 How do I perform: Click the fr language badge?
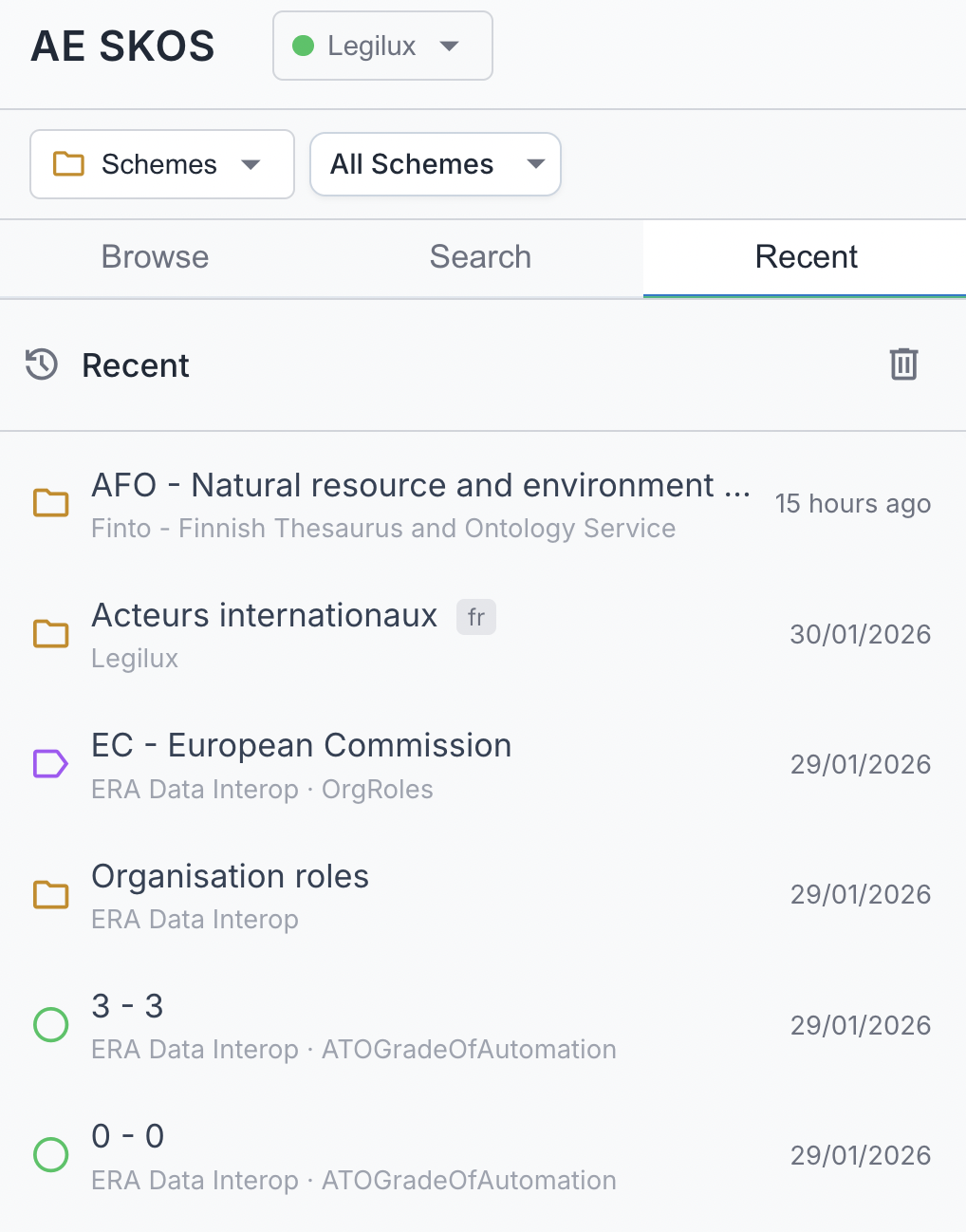click(x=476, y=617)
